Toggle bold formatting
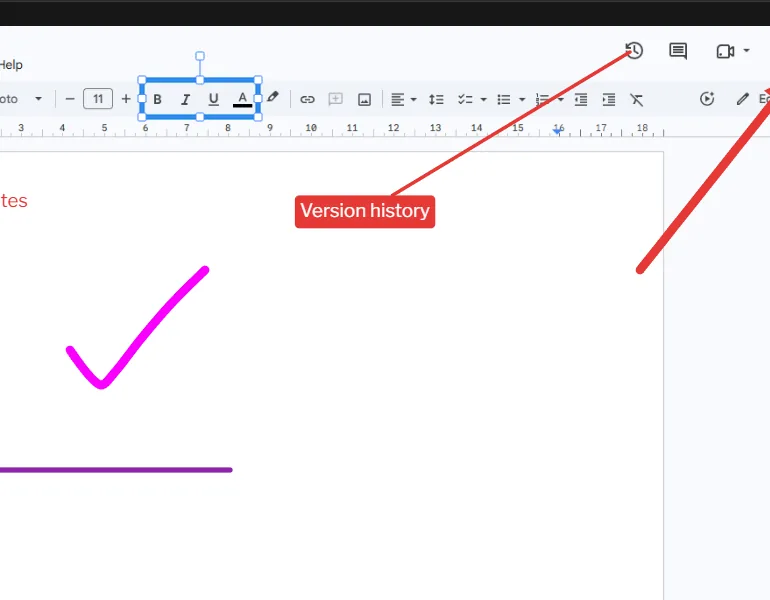 (x=157, y=100)
